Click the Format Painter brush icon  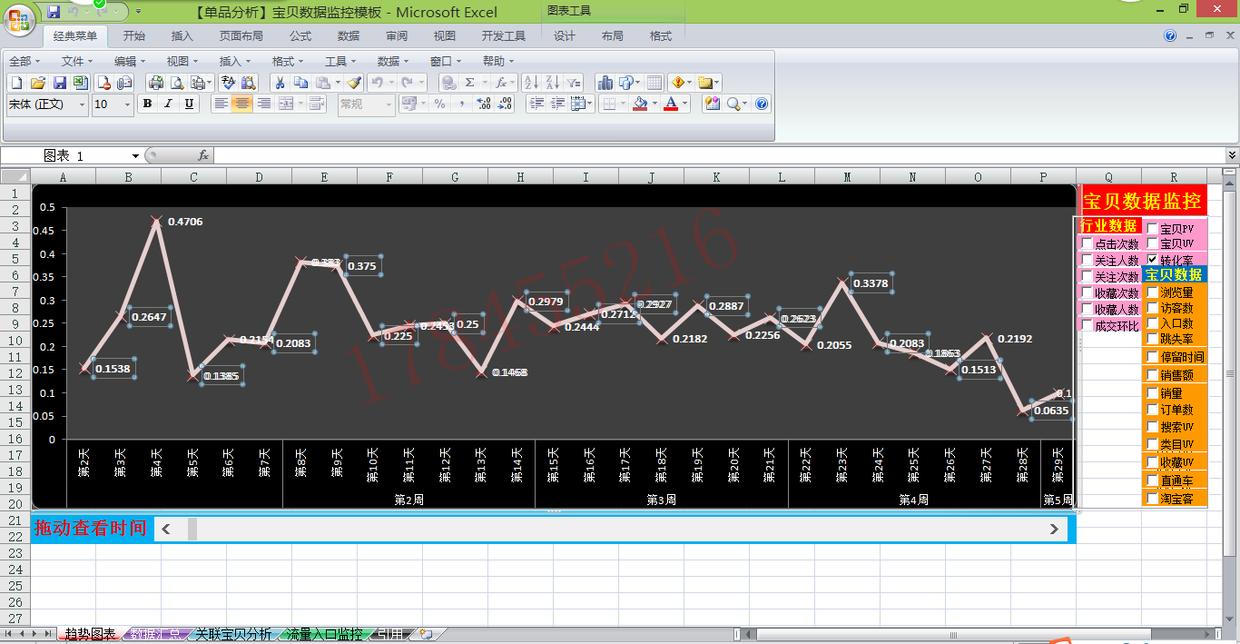(353, 82)
